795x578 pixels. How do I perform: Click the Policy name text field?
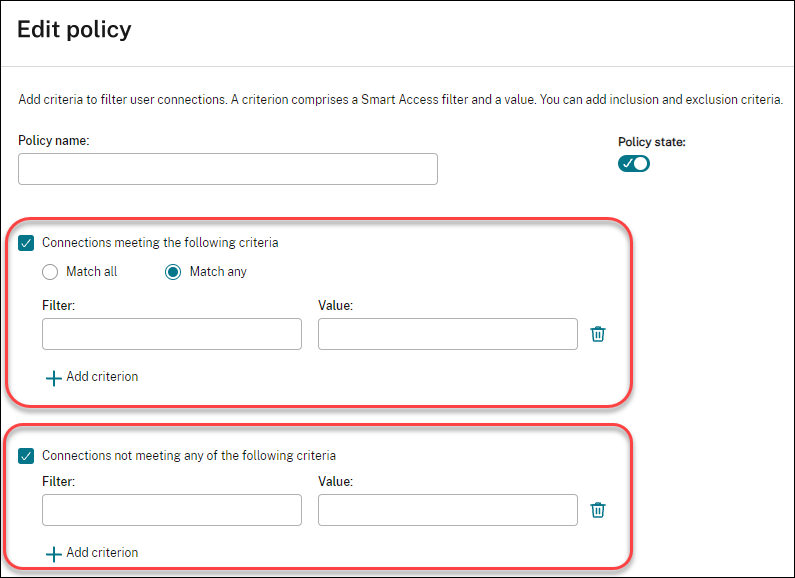point(227,169)
